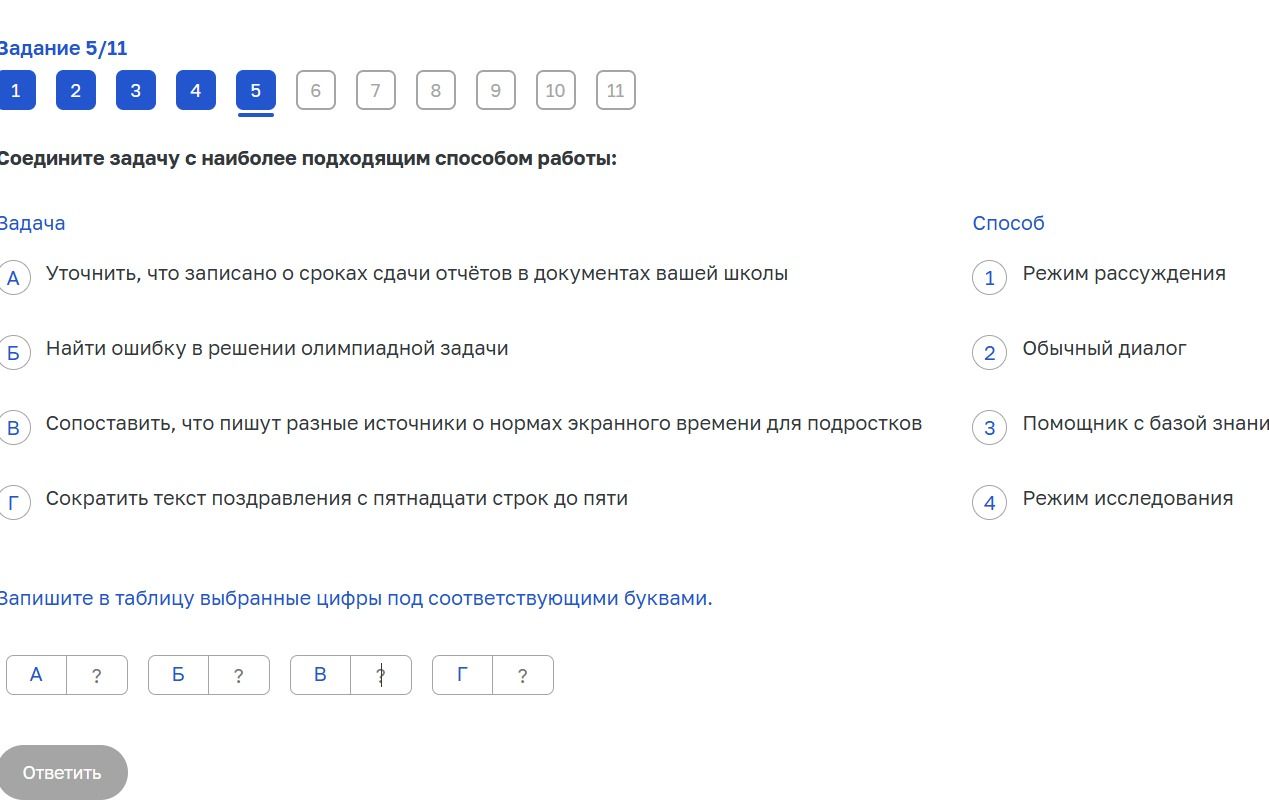Click the answer field next to Г
This screenshot has width=1269, height=801.
coord(523,675)
